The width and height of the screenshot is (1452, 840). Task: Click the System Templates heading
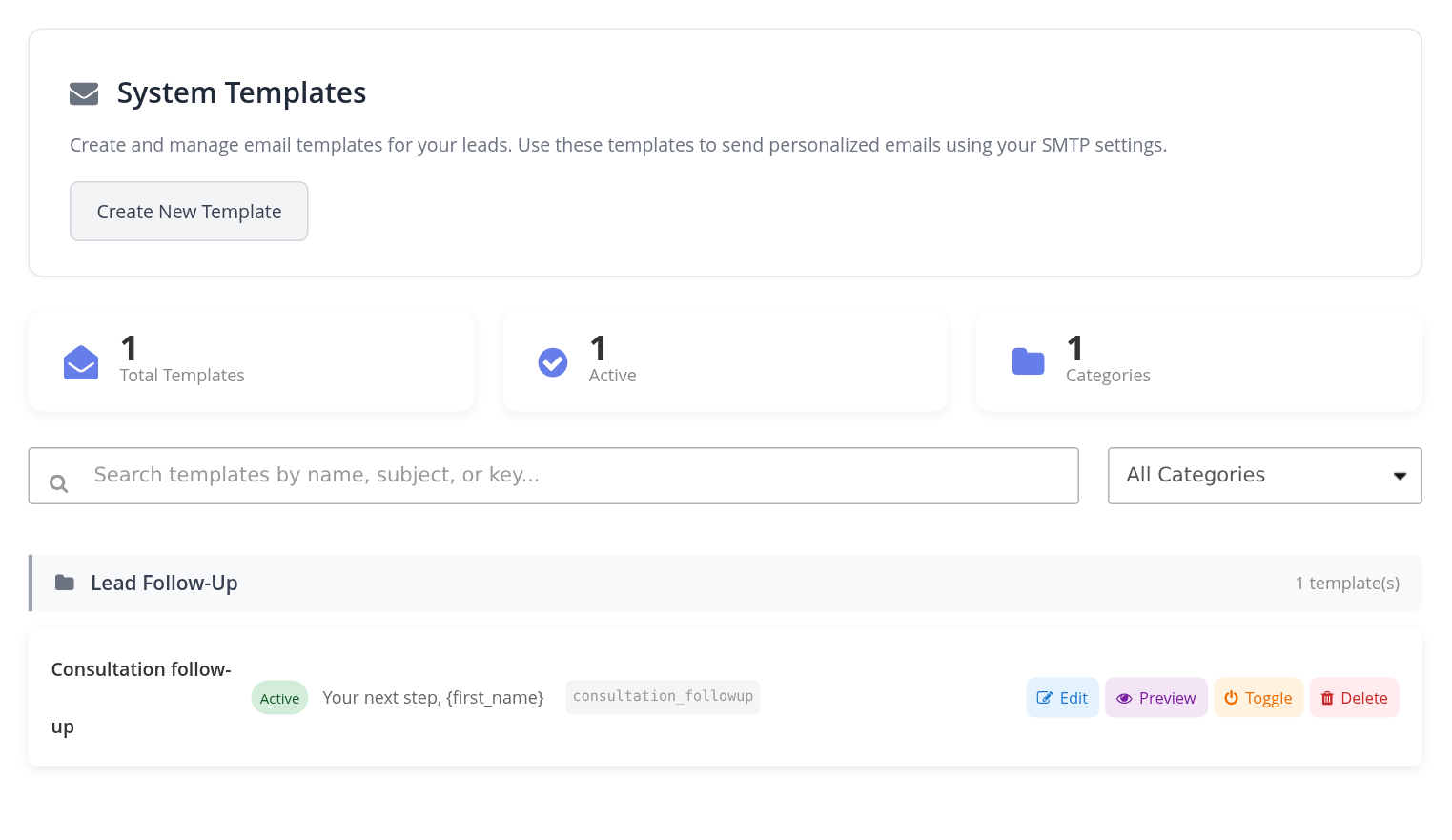tap(241, 93)
